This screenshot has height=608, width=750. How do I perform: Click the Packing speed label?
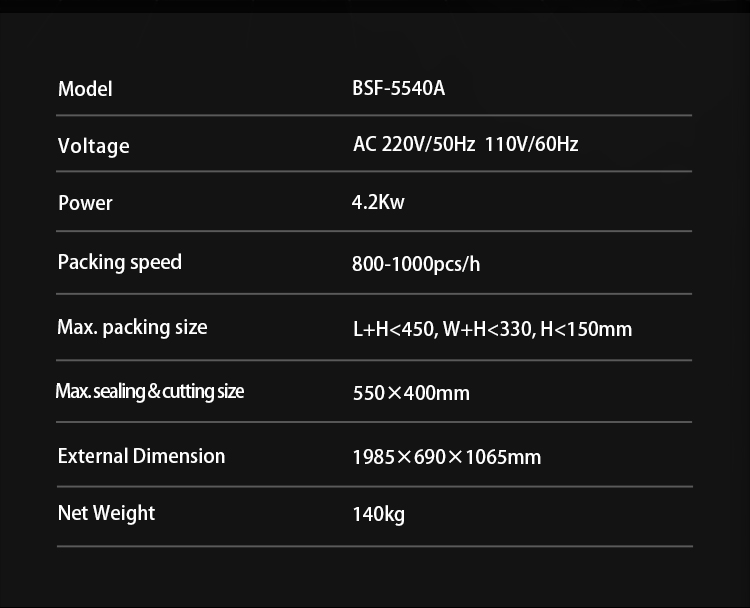[120, 262]
